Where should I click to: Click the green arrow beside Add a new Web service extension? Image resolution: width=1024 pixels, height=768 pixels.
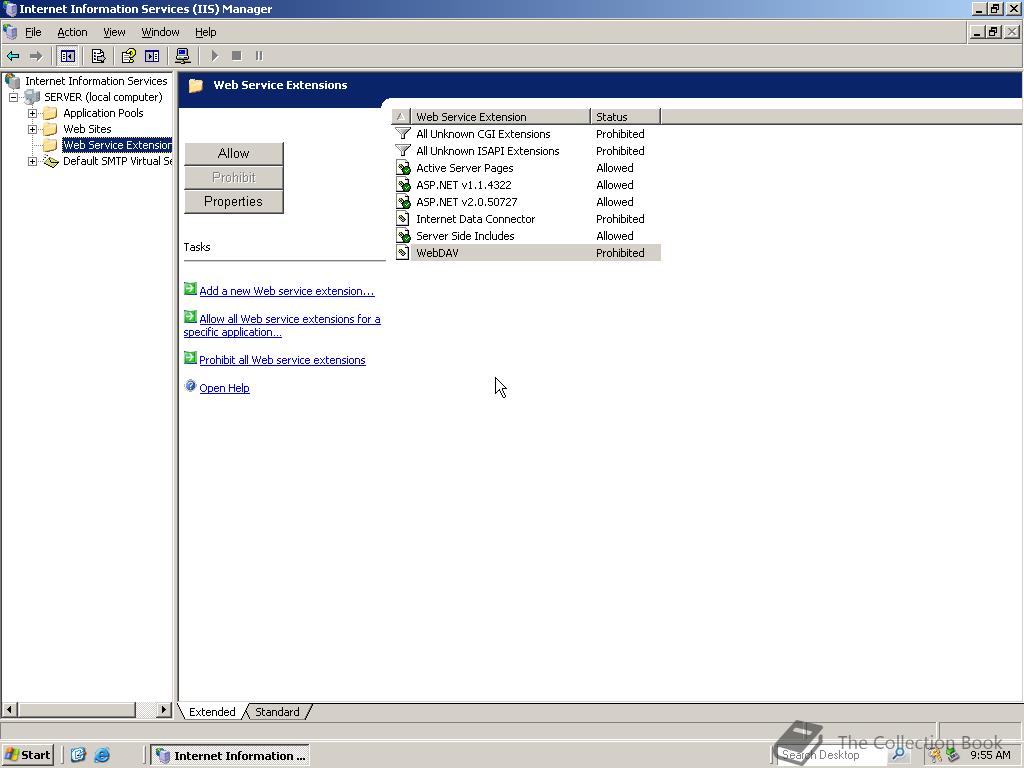coord(190,289)
